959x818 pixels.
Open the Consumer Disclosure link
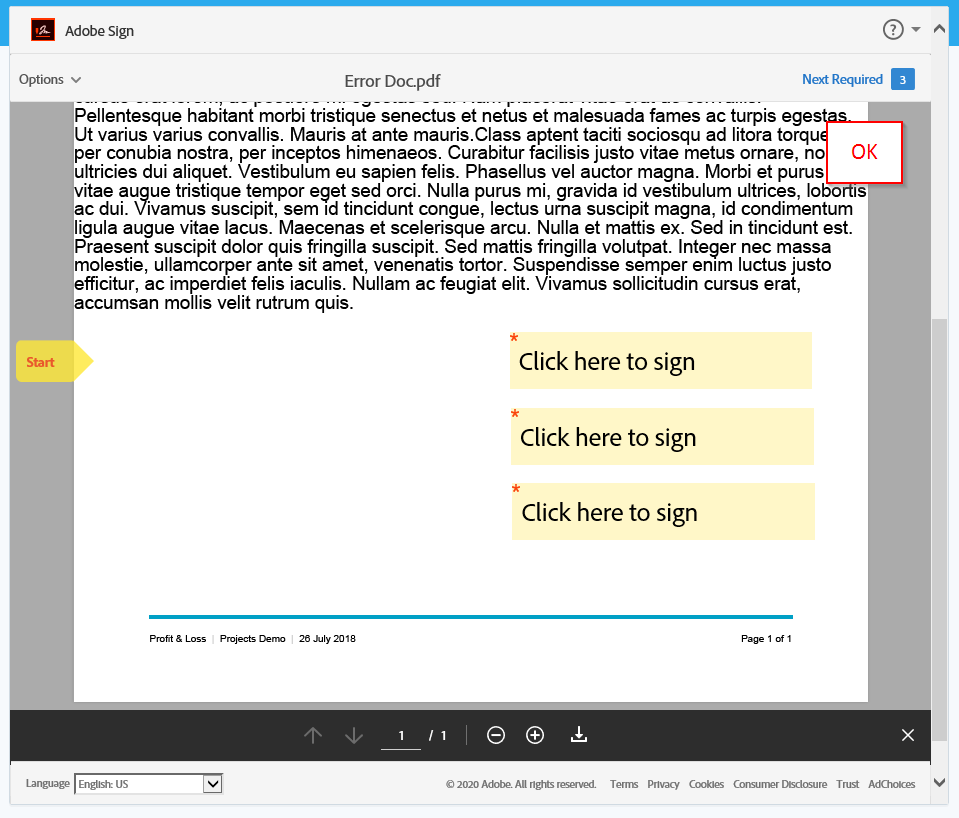pos(780,784)
